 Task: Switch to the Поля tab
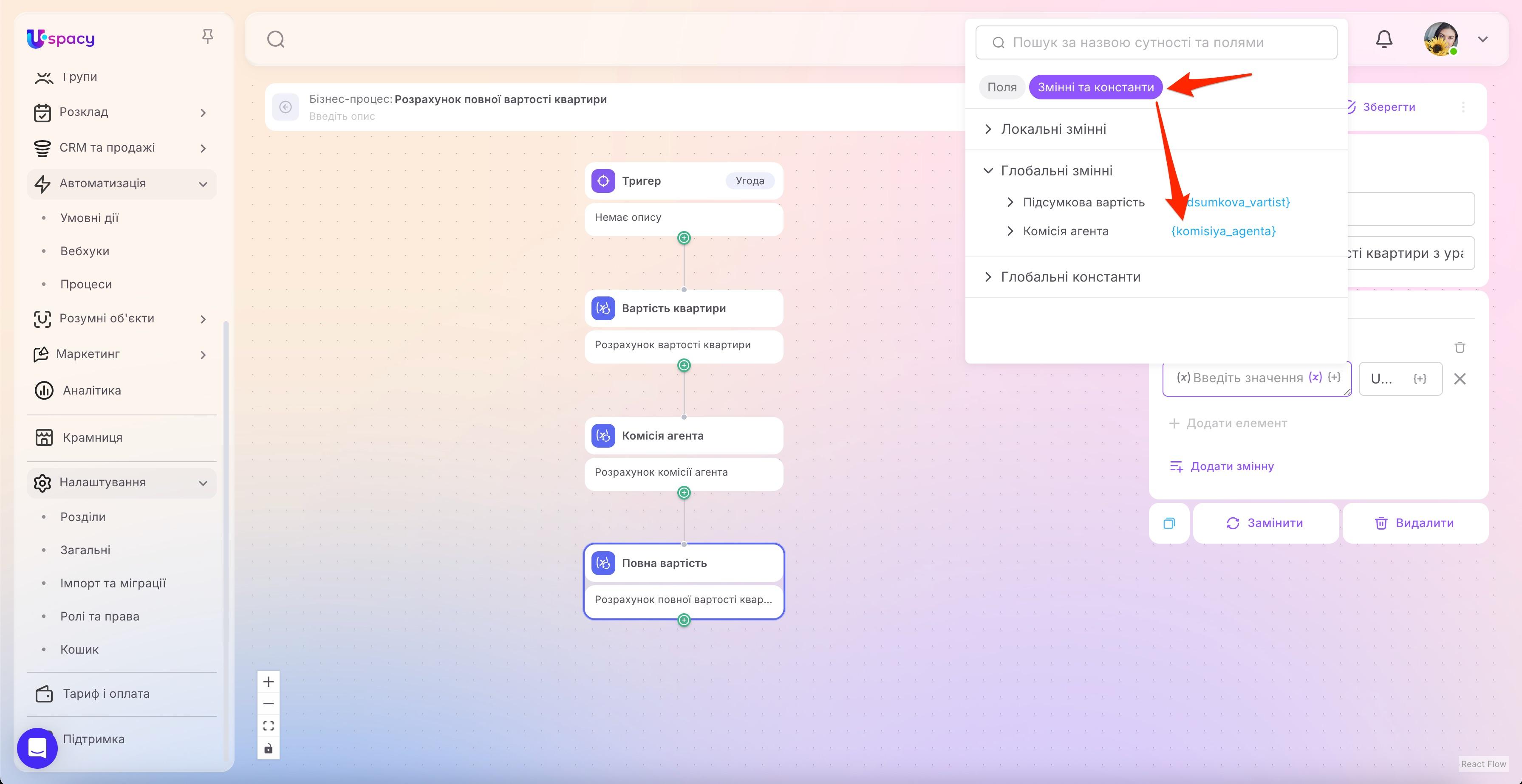(1002, 87)
